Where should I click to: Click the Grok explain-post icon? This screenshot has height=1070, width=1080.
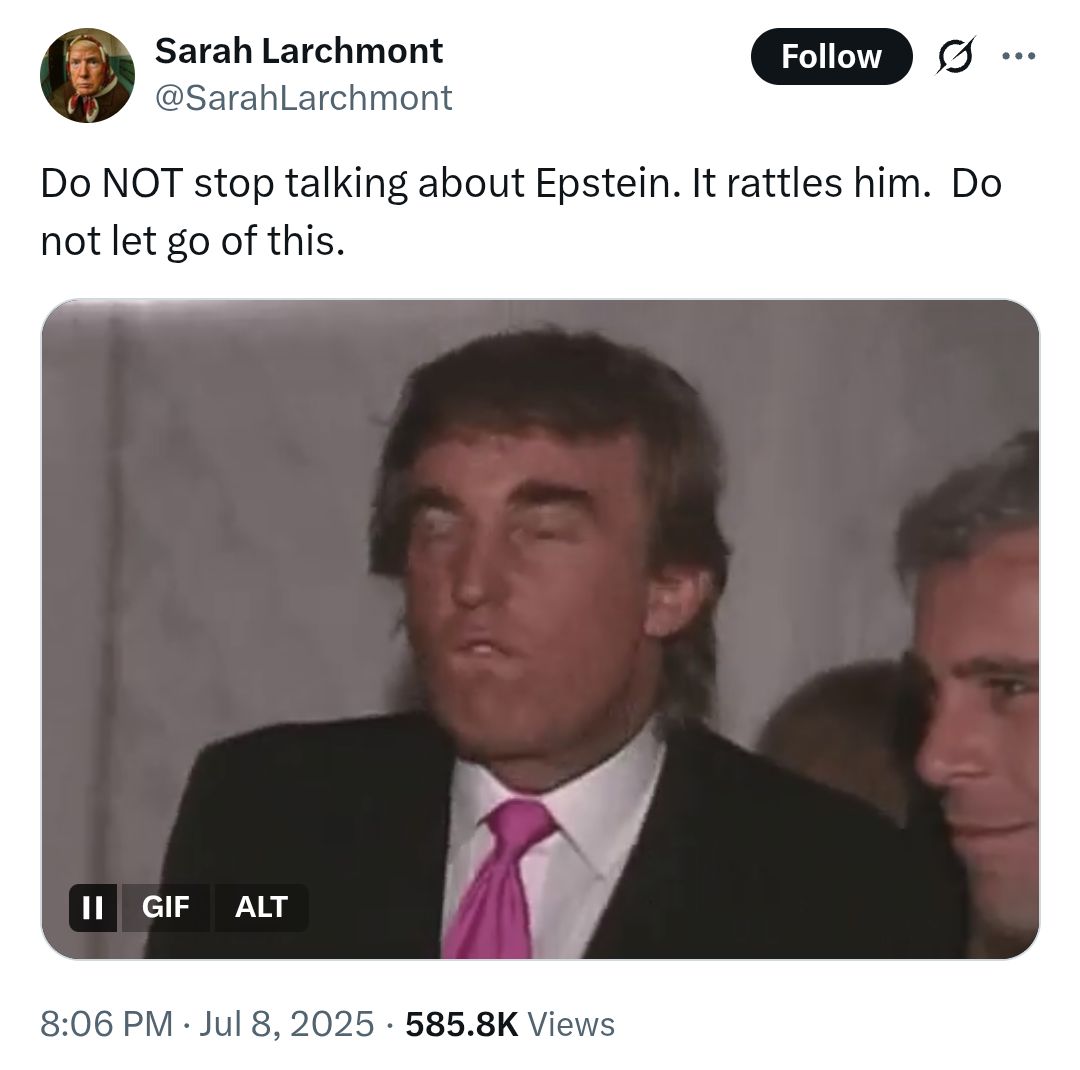955,56
